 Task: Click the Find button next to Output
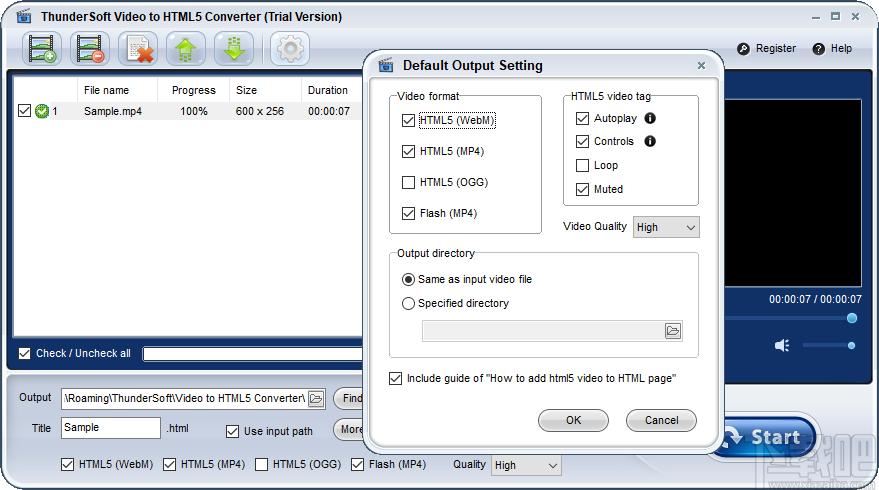[349, 399]
